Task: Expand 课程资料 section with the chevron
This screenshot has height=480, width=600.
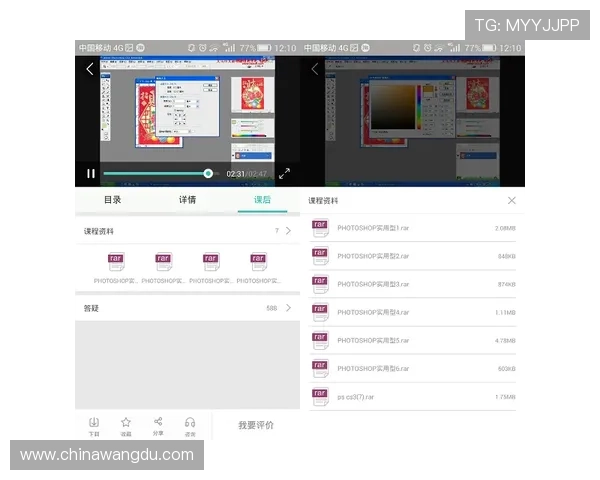Action: point(288,231)
